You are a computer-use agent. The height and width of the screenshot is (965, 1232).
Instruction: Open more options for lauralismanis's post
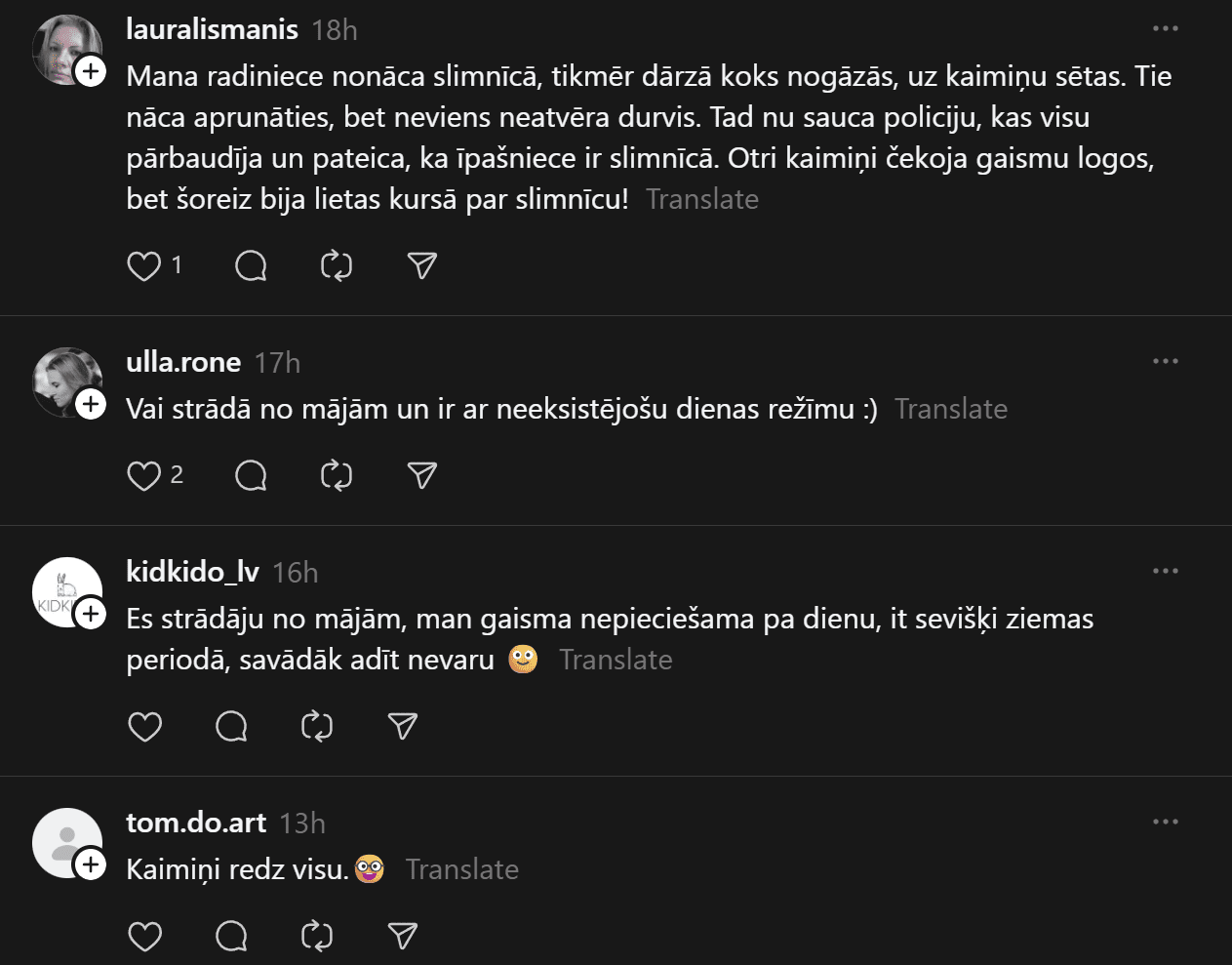tap(1166, 28)
